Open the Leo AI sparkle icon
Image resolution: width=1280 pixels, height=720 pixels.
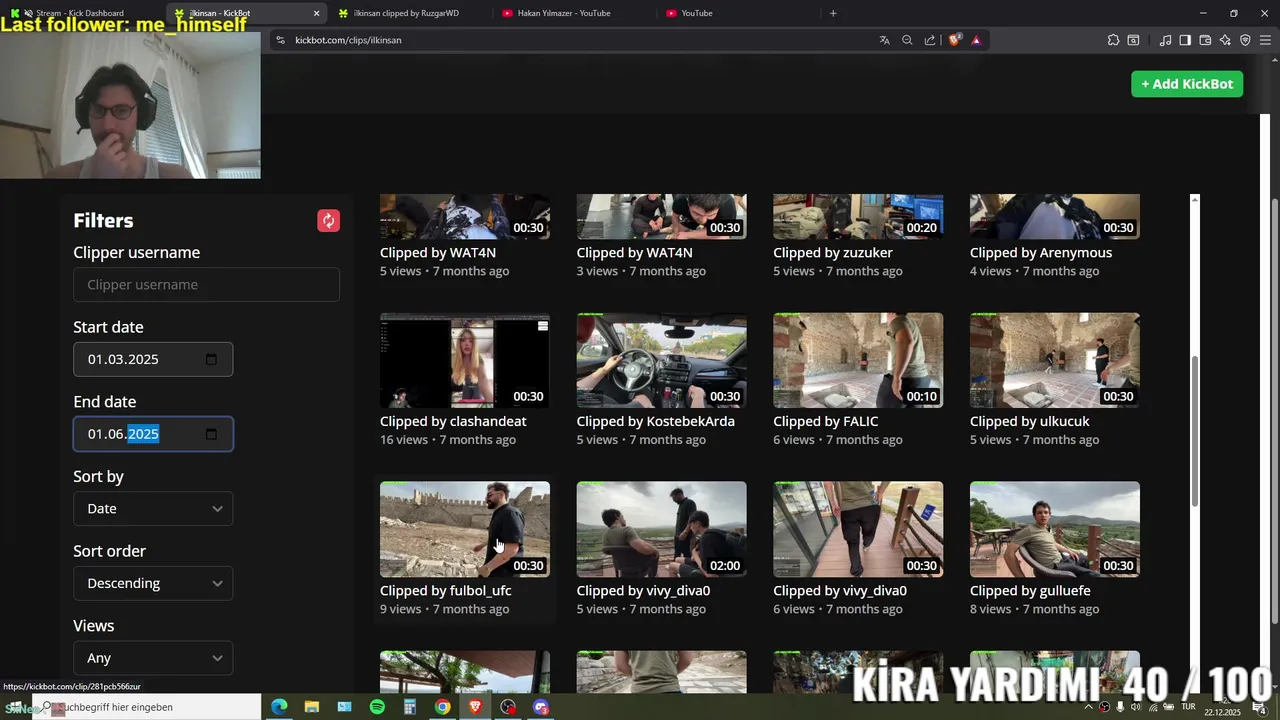tap(1225, 40)
